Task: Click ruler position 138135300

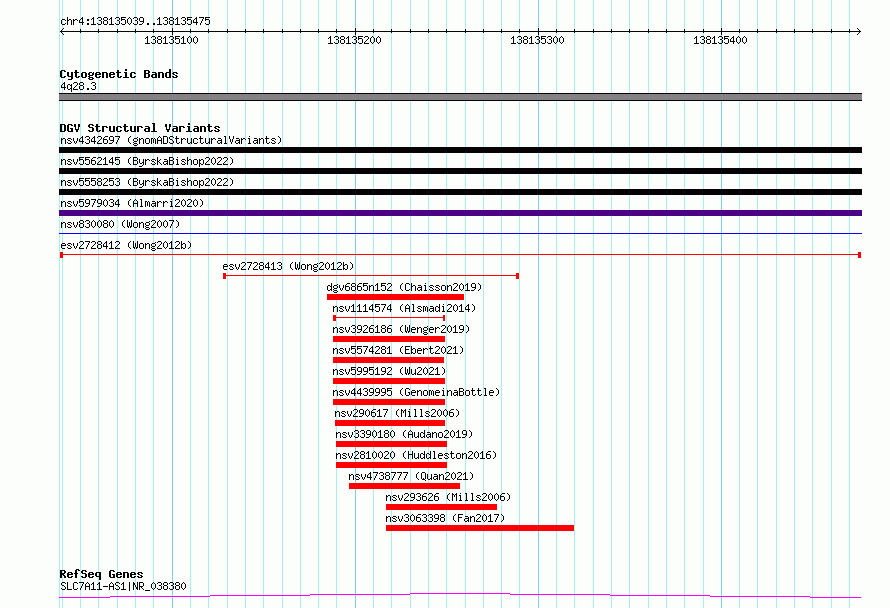Action: coord(537,40)
